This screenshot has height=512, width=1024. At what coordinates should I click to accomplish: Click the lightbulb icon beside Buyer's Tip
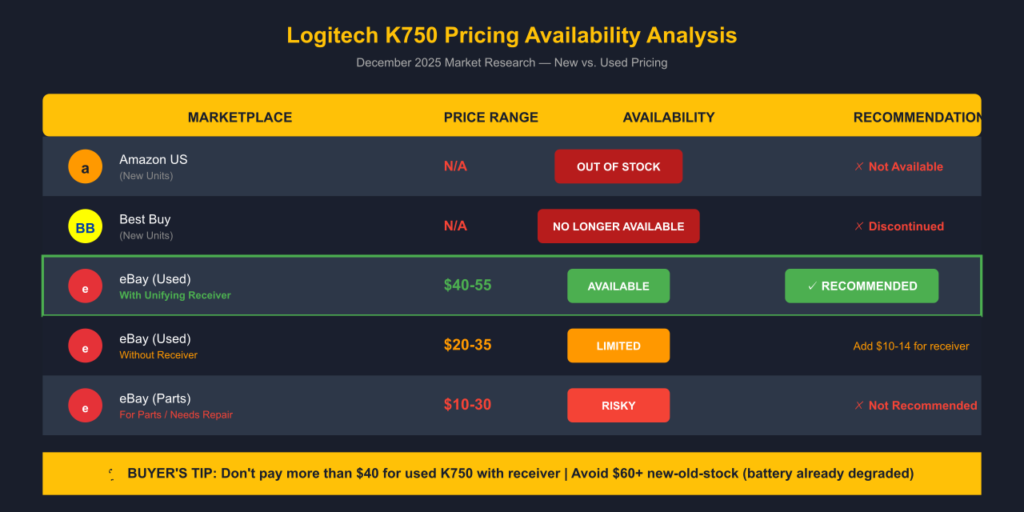pyautogui.click(x=112, y=474)
